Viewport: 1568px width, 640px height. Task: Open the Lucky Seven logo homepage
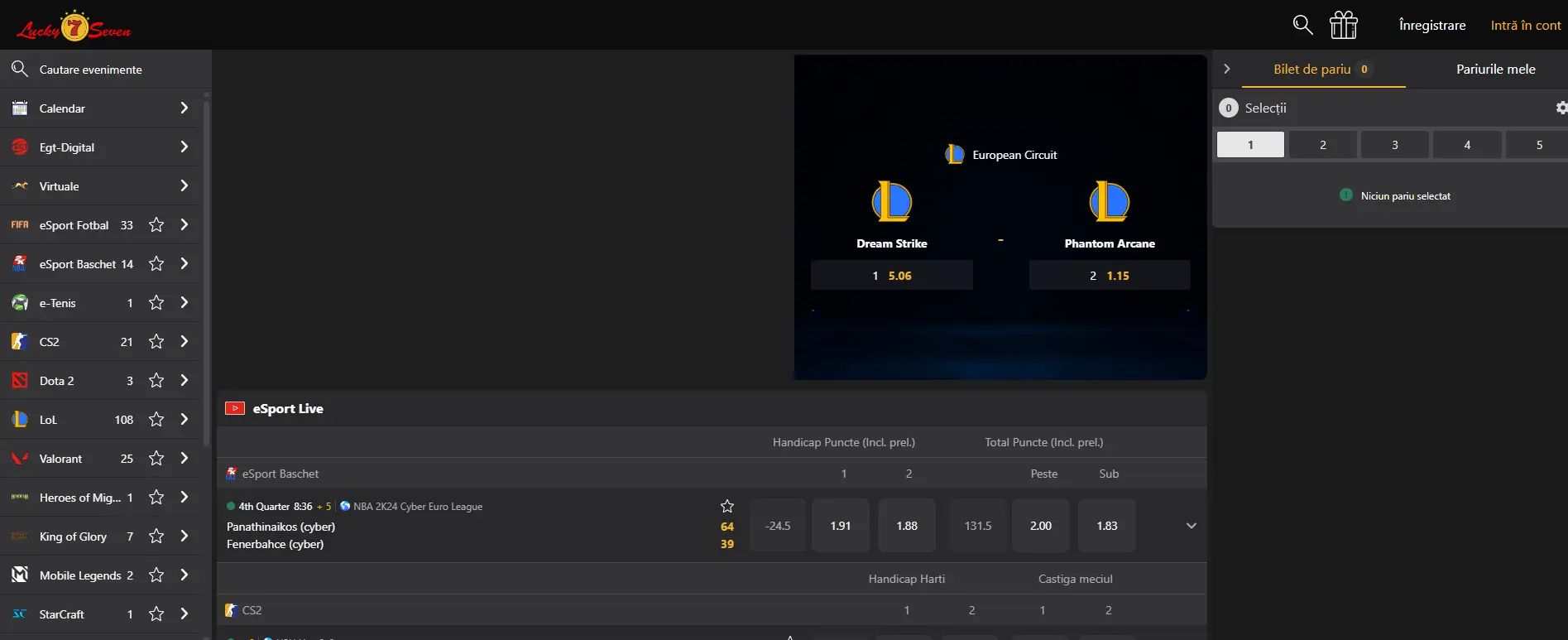click(74, 26)
